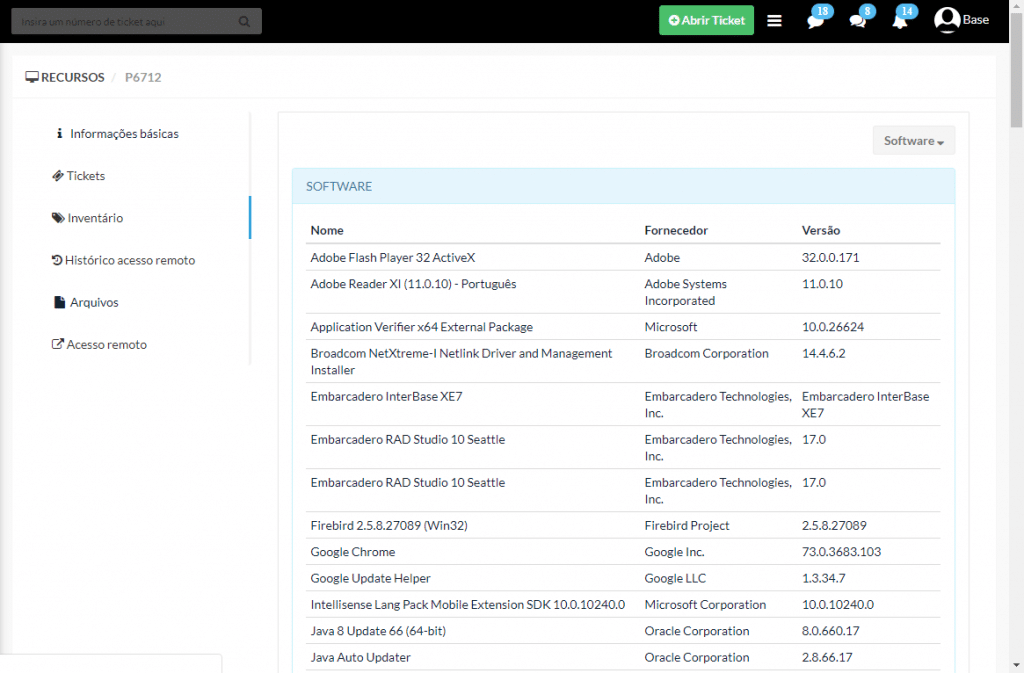Open conversations icon with 8 badge
This screenshot has width=1024, height=673.
pos(858,21)
